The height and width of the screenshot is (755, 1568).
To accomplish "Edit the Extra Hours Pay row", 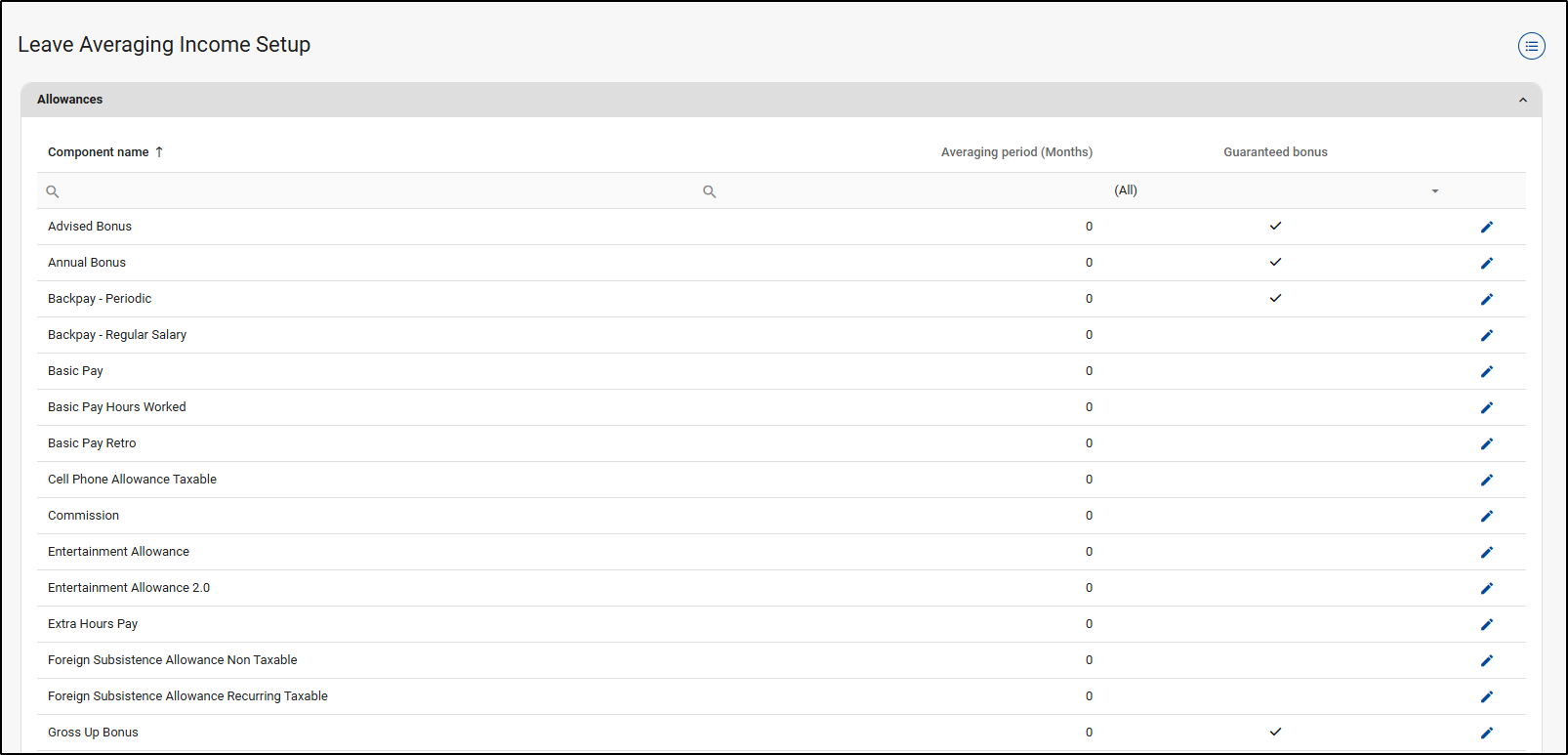I will [1486, 624].
